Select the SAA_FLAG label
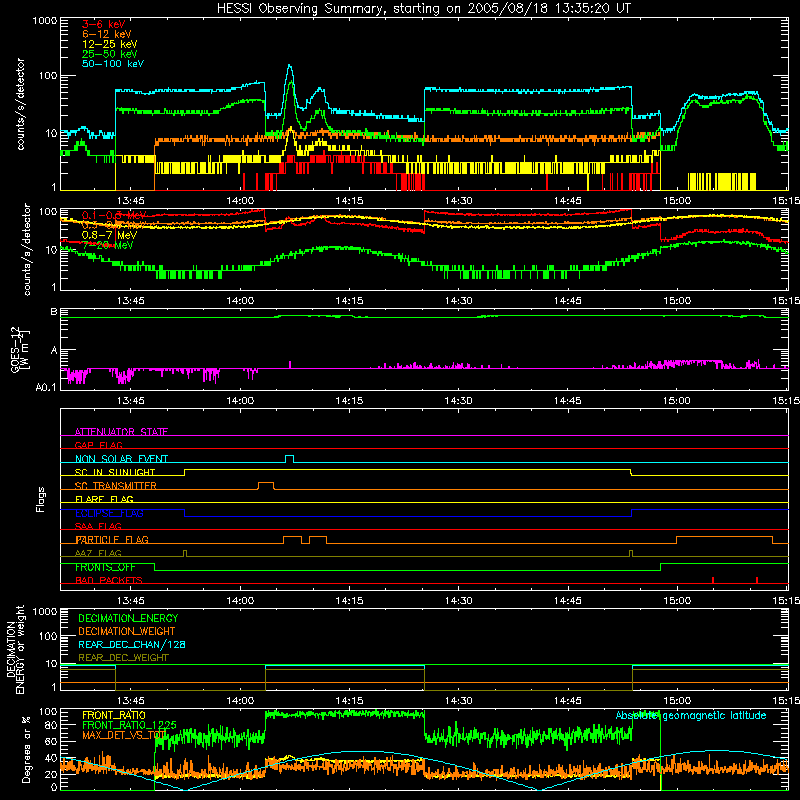 [x=98, y=526]
